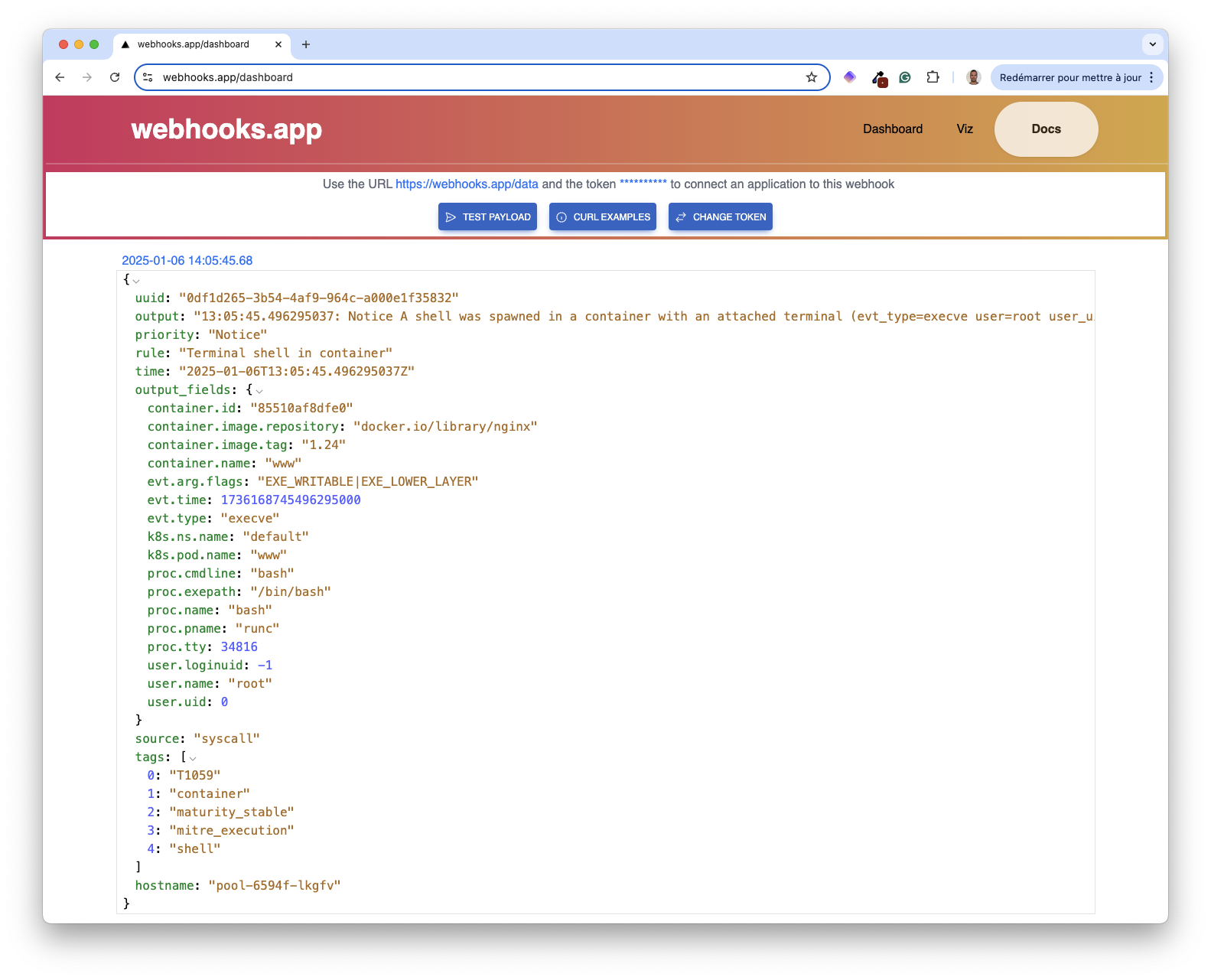Click the CURL EXAMPLES button
The height and width of the screenshot is (980, 1211).
[x=603, y=217]
